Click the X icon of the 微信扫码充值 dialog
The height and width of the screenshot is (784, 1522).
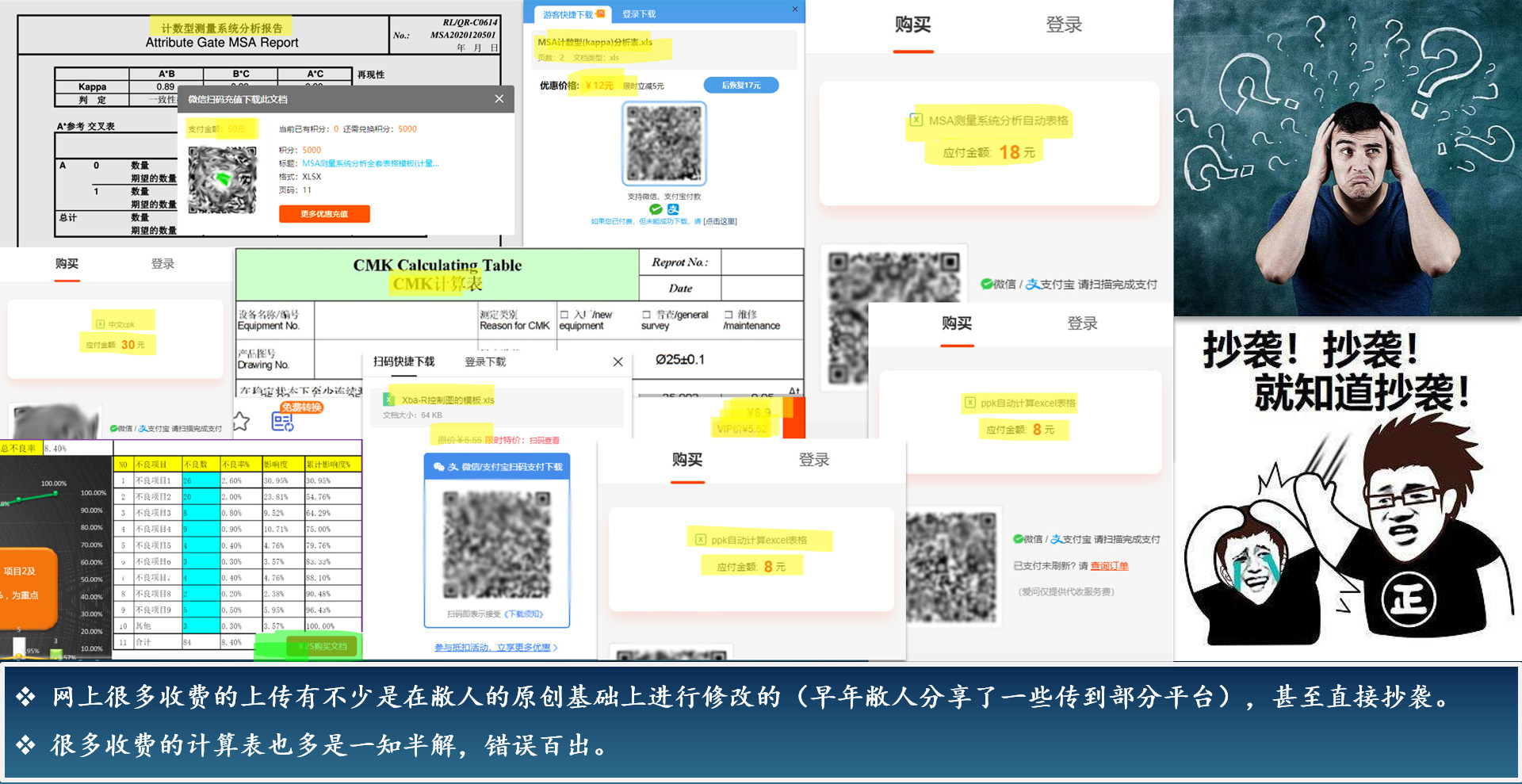coord(499,99)
